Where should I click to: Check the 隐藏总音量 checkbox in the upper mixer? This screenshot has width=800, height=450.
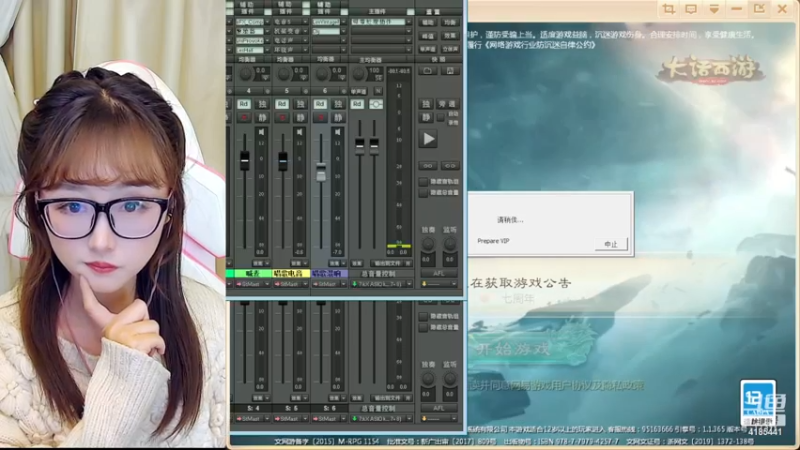coord(423,193)
